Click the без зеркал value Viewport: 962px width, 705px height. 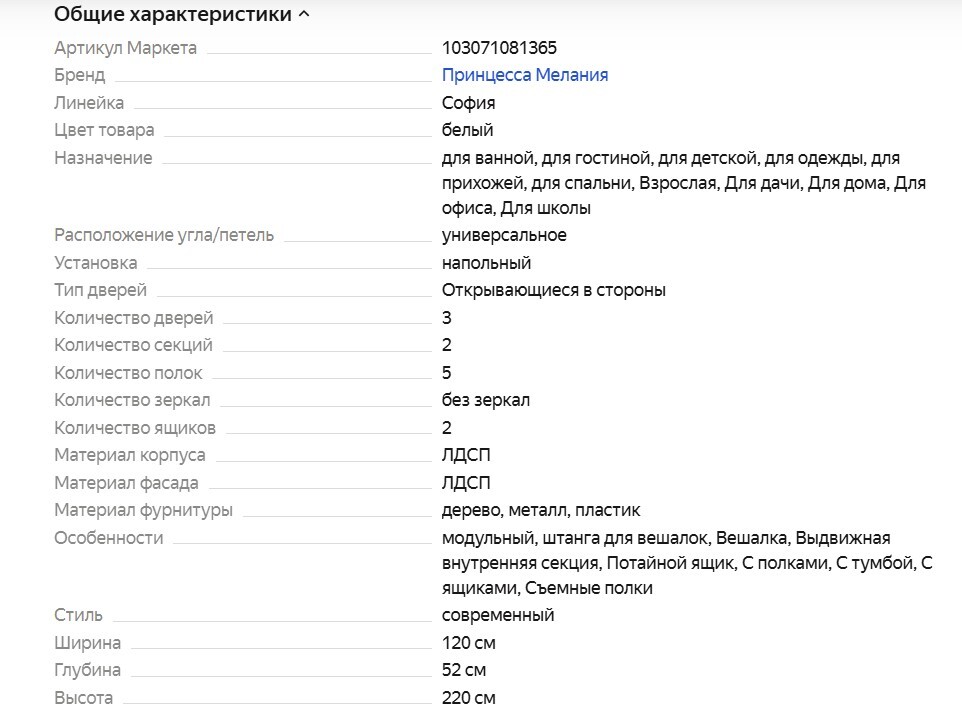485,400
